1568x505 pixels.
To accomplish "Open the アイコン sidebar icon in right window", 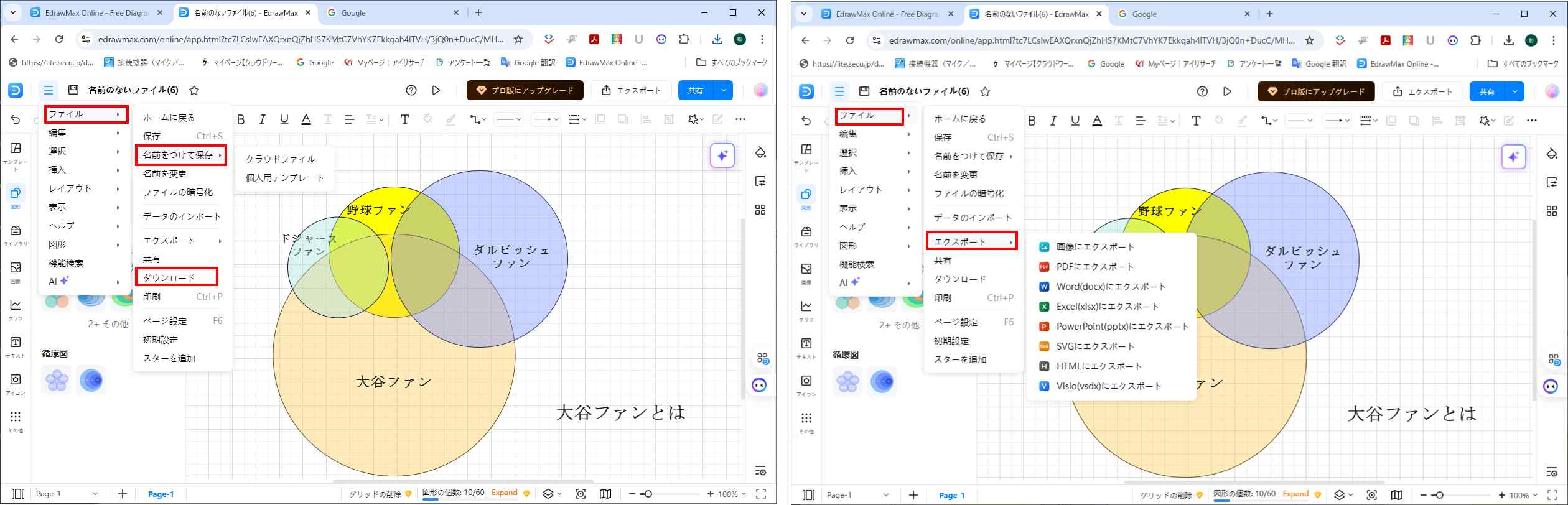I will coord(806,386).
